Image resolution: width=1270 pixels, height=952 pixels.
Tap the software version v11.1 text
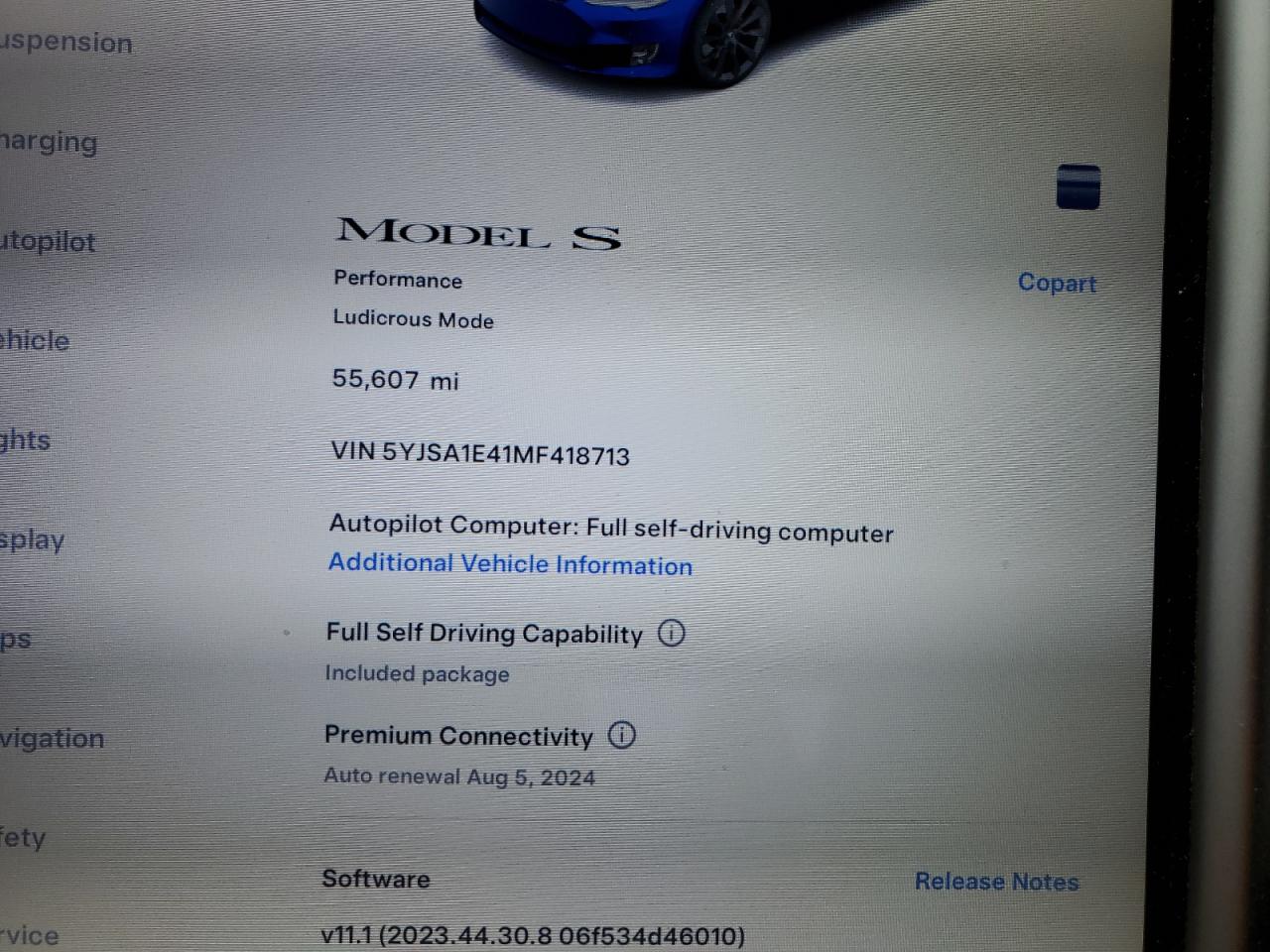coord(532,935)
